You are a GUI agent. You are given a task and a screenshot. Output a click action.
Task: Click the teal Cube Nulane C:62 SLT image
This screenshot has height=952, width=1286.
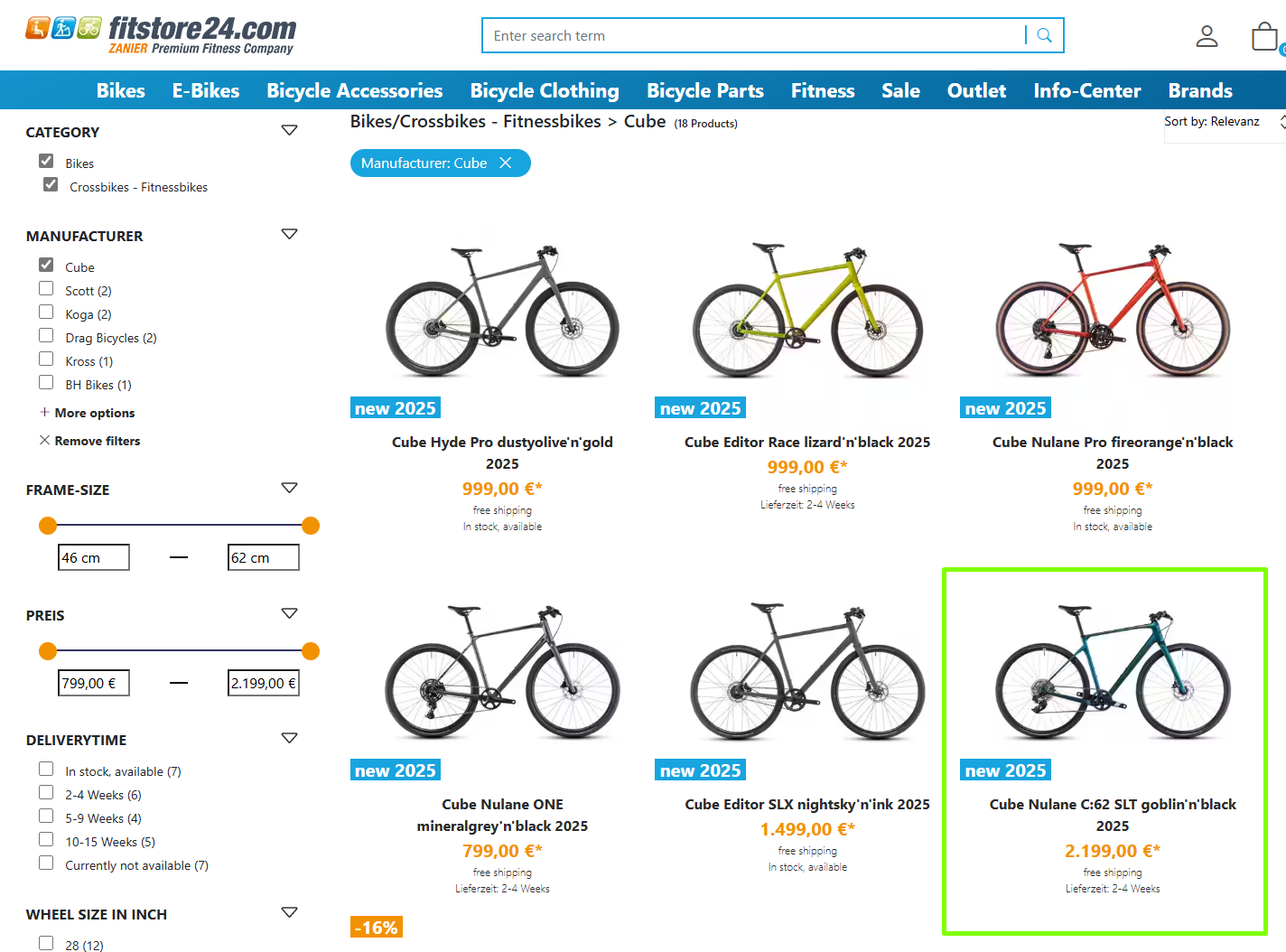click(1113, 673)
